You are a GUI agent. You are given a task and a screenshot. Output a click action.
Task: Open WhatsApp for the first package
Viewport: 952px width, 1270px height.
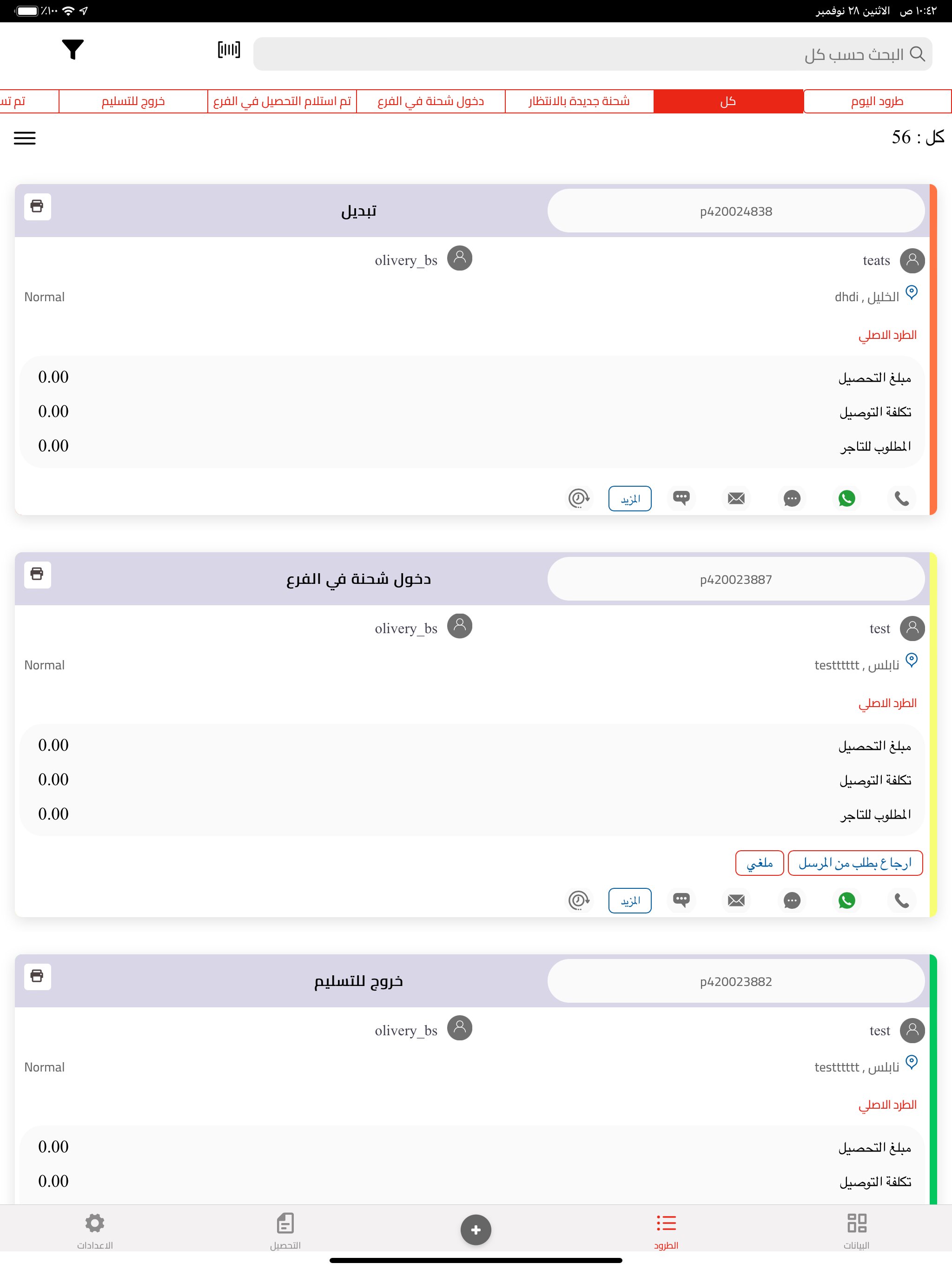(x=846, y=498)
